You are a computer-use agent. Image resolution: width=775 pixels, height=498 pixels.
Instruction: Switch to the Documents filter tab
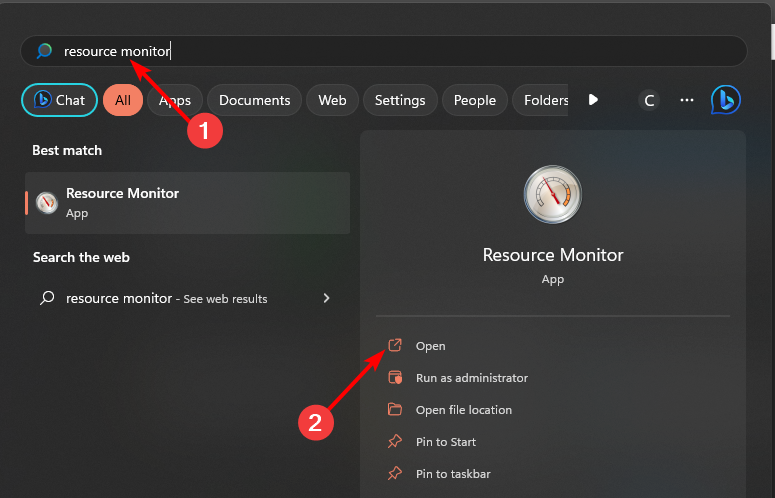pos(255,100)
